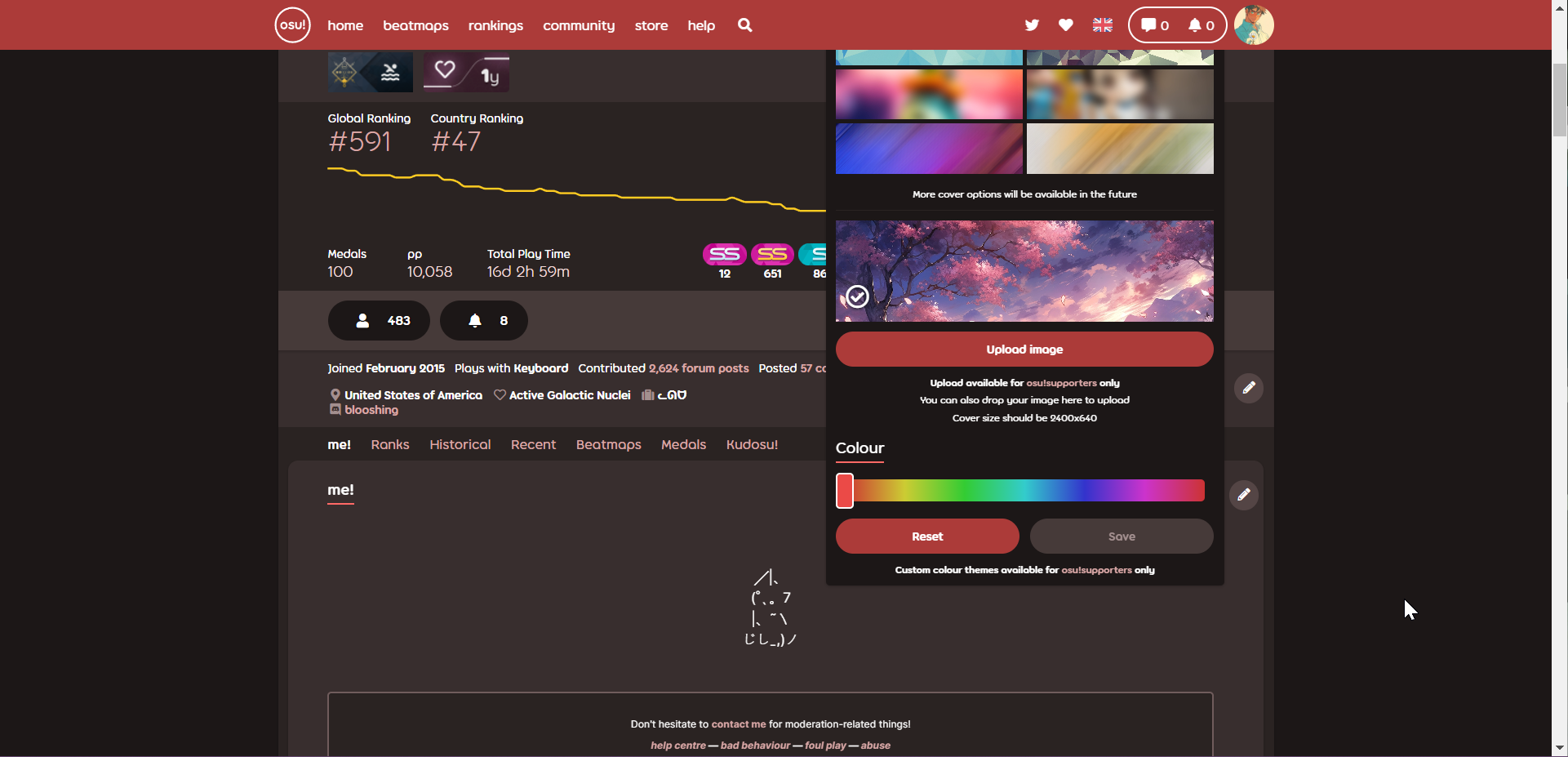The image size is (1568, 757).
Task: Open the help centre link
Action: click(x=678, y=746)
